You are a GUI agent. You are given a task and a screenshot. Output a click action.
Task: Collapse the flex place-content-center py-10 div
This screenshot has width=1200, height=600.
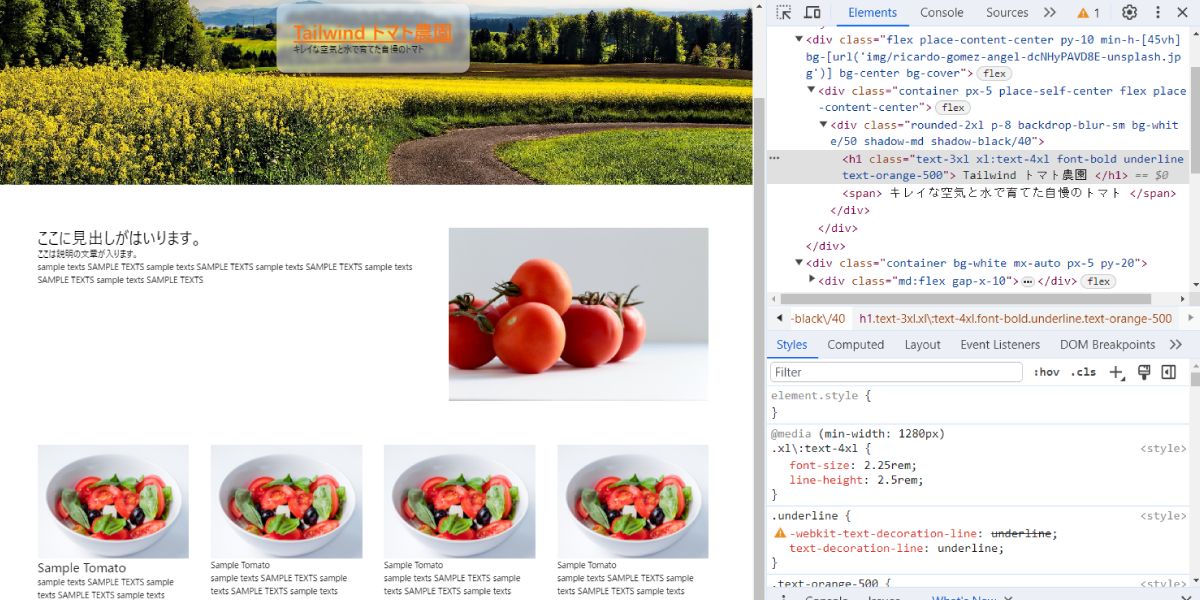(x=799, y=40)
